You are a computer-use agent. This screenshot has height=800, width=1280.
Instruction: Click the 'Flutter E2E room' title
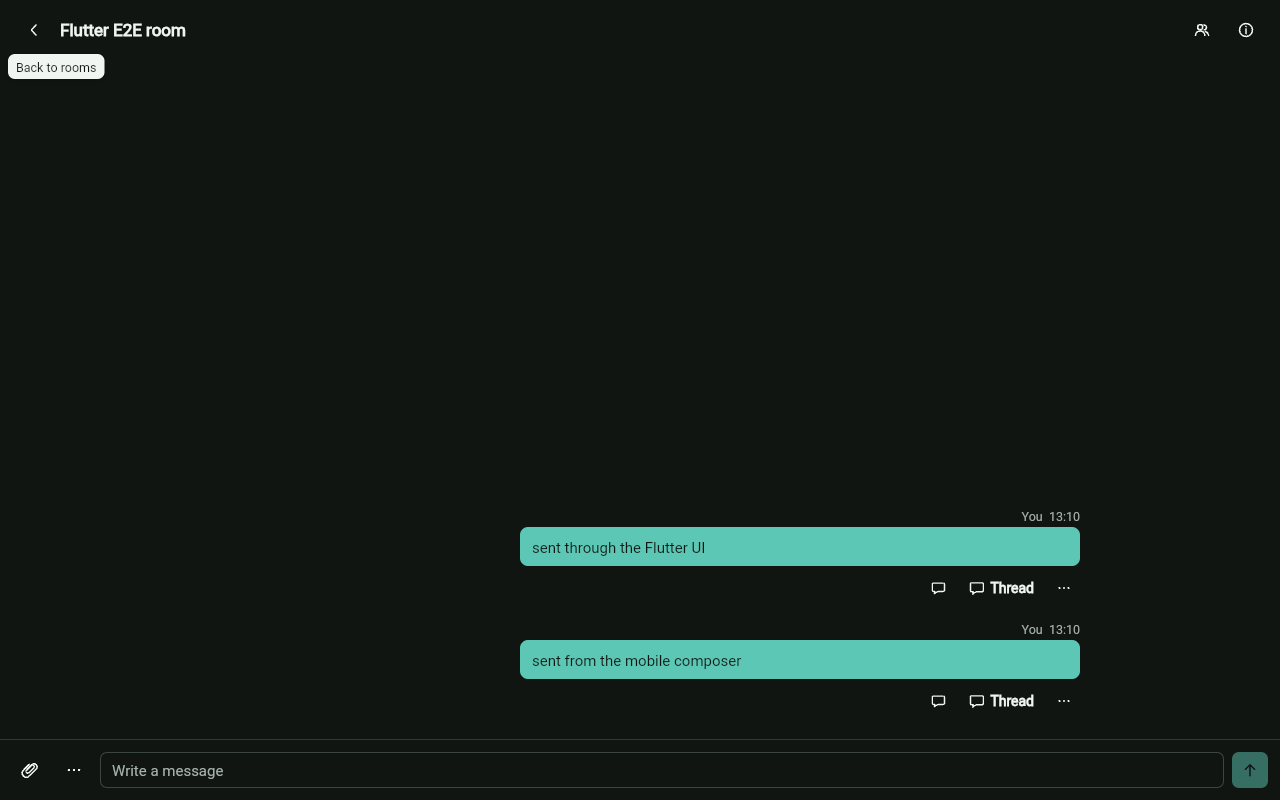point(123,30)
